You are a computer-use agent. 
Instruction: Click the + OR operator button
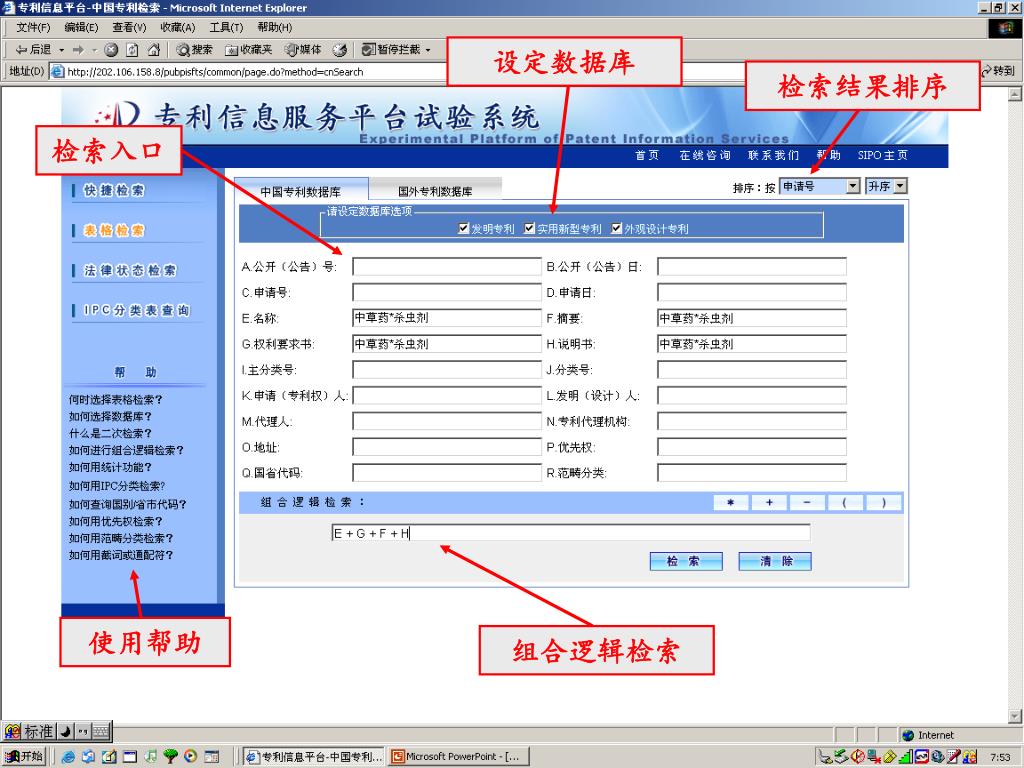769,502
